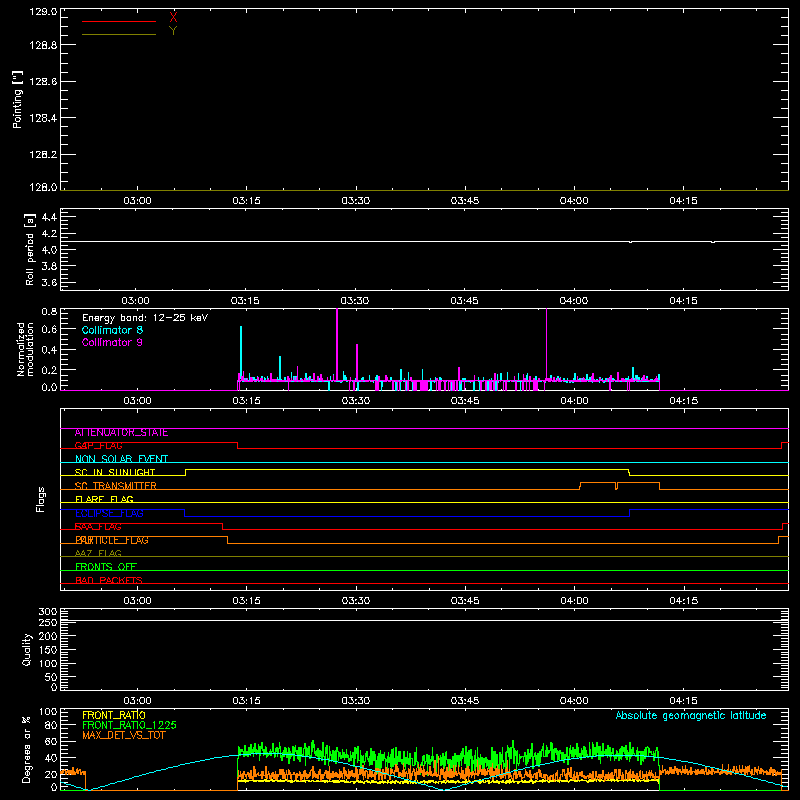The width and height of the screenshot is (800, 800).
Task: Select the magenta Collimator 9 legend
Action: 112,342
